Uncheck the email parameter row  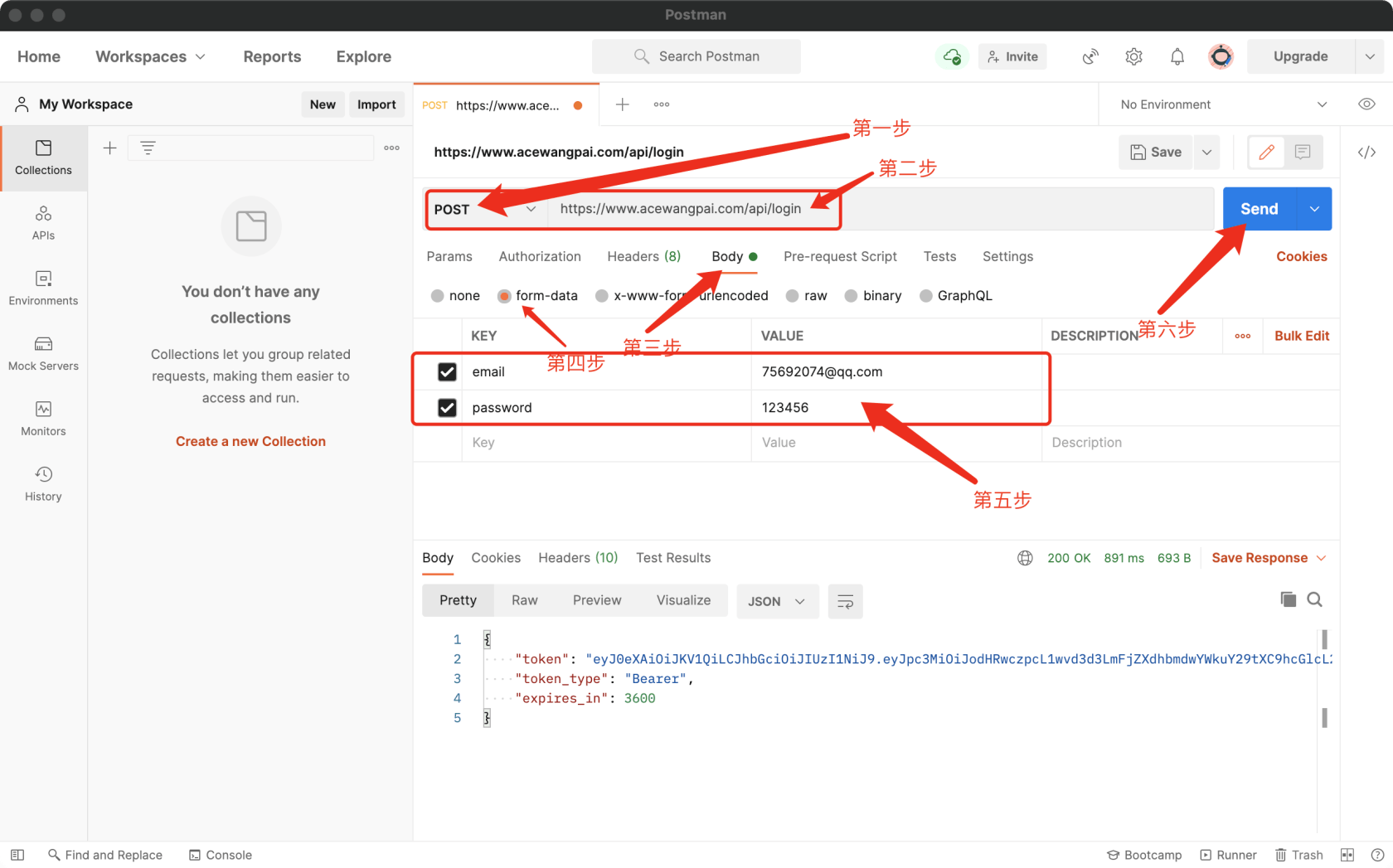(447, 371)
